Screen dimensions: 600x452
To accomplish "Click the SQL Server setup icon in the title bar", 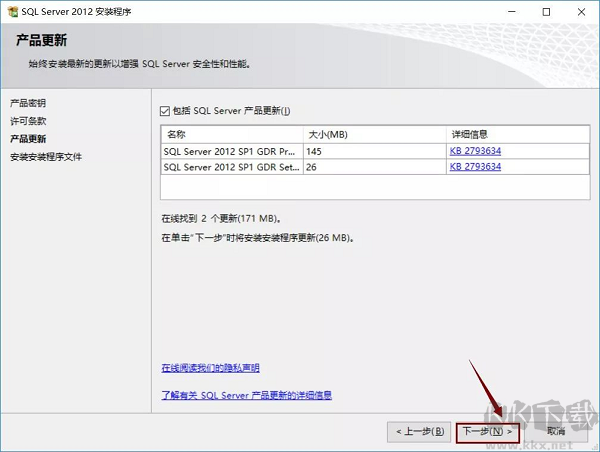I will pos(13,12).
